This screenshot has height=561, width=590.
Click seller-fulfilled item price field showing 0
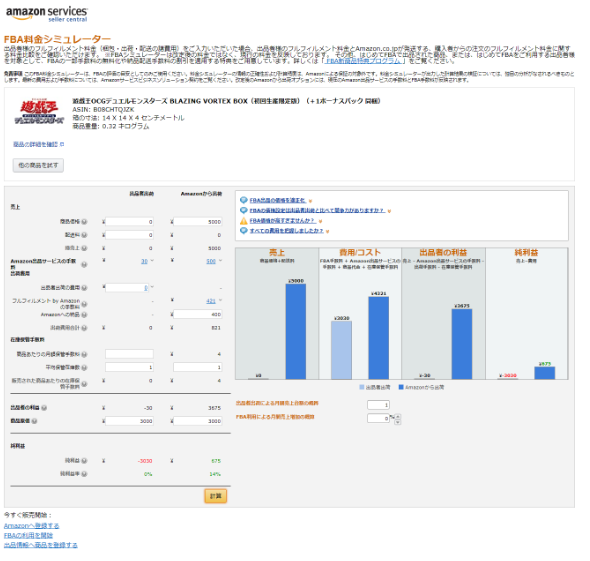(x=129, y=222)
